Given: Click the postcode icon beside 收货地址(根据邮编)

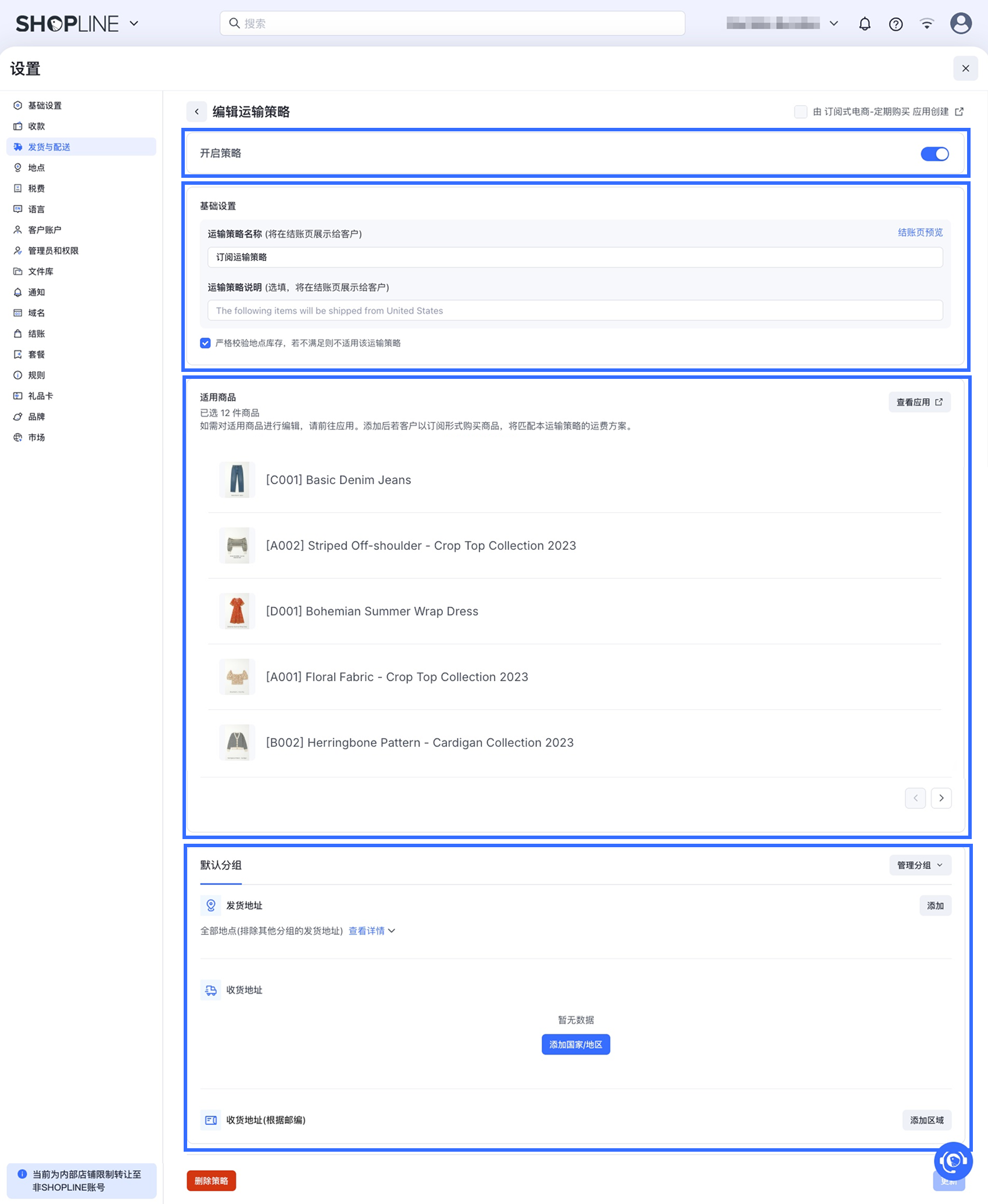Looking at the screenshot, I should pyautogui.click(x=211, y=1120).
